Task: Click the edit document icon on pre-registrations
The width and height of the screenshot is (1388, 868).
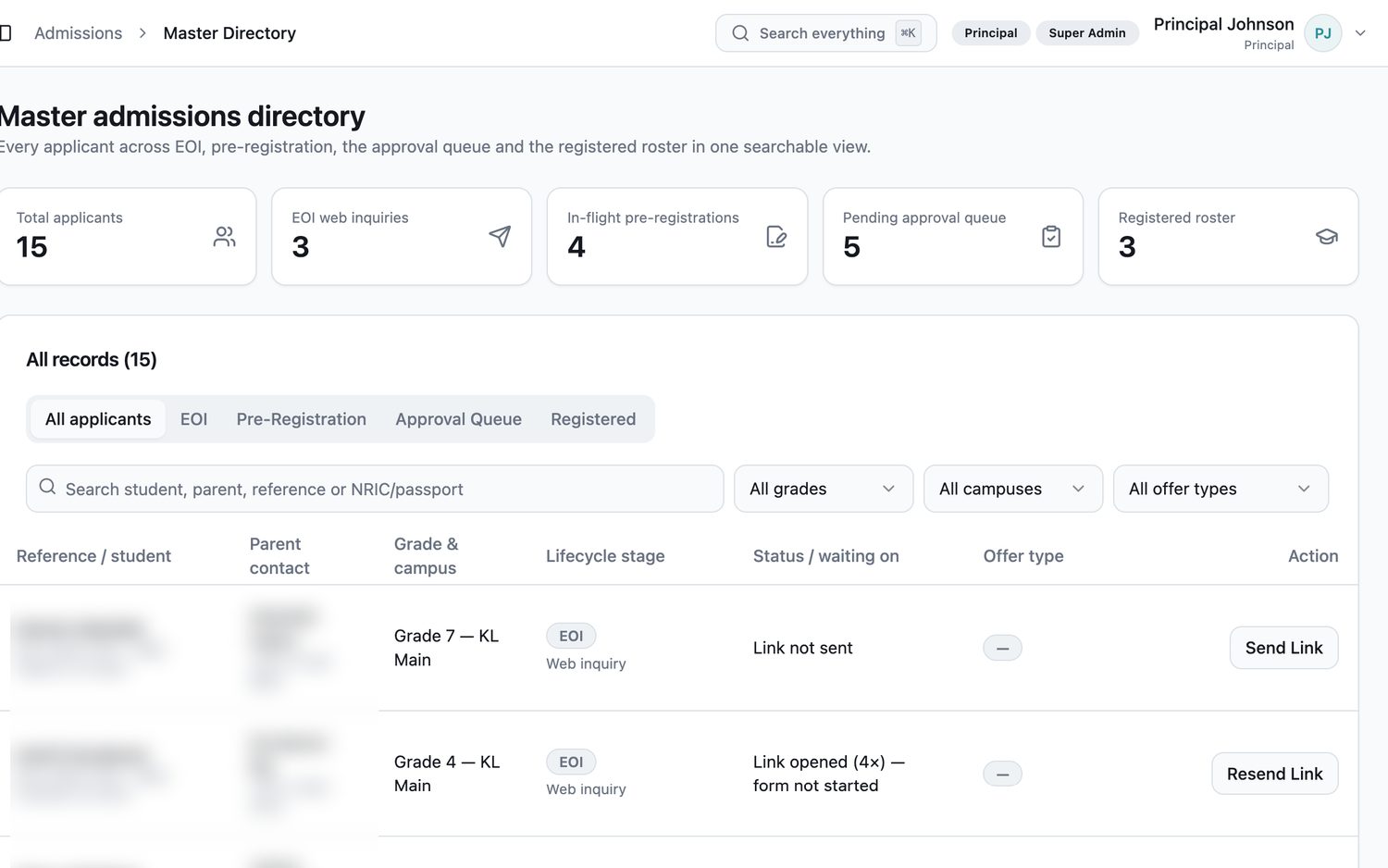Action: (776, 237)
